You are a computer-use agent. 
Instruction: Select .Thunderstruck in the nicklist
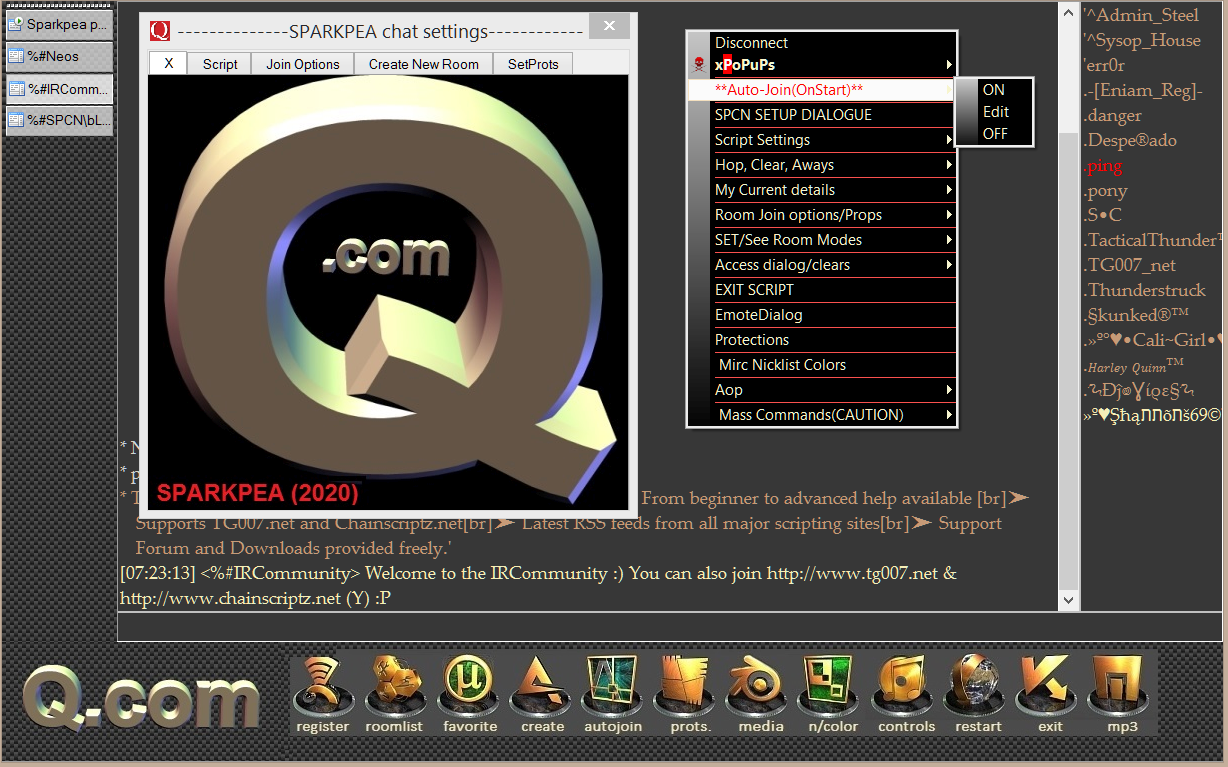click(1145, 290)
